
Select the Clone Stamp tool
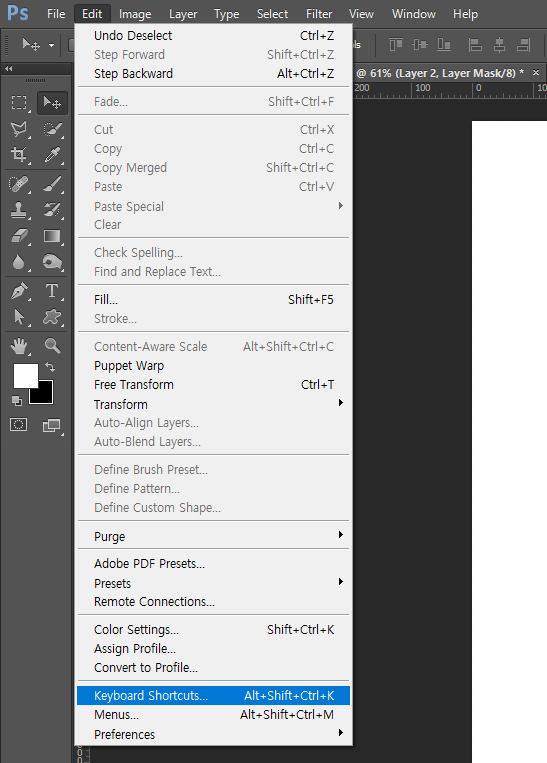pyautogui.click(x=19, y=210)
